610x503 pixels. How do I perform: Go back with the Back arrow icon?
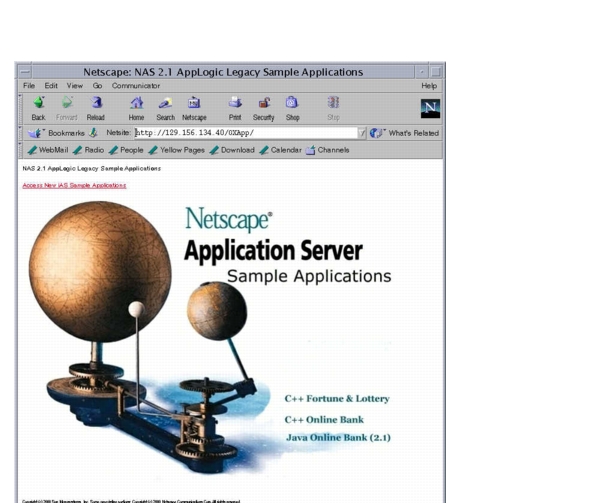39,103
